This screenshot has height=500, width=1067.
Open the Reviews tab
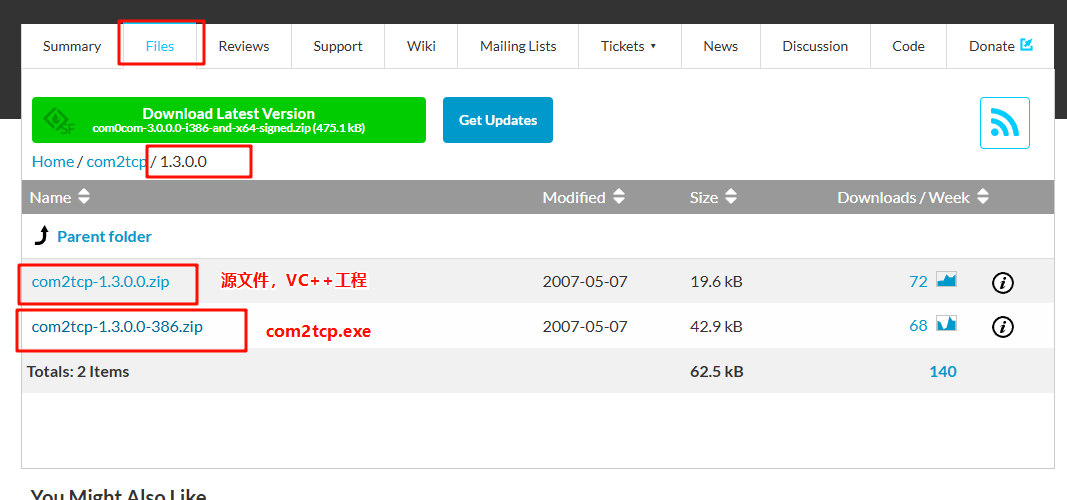[244, 46]
